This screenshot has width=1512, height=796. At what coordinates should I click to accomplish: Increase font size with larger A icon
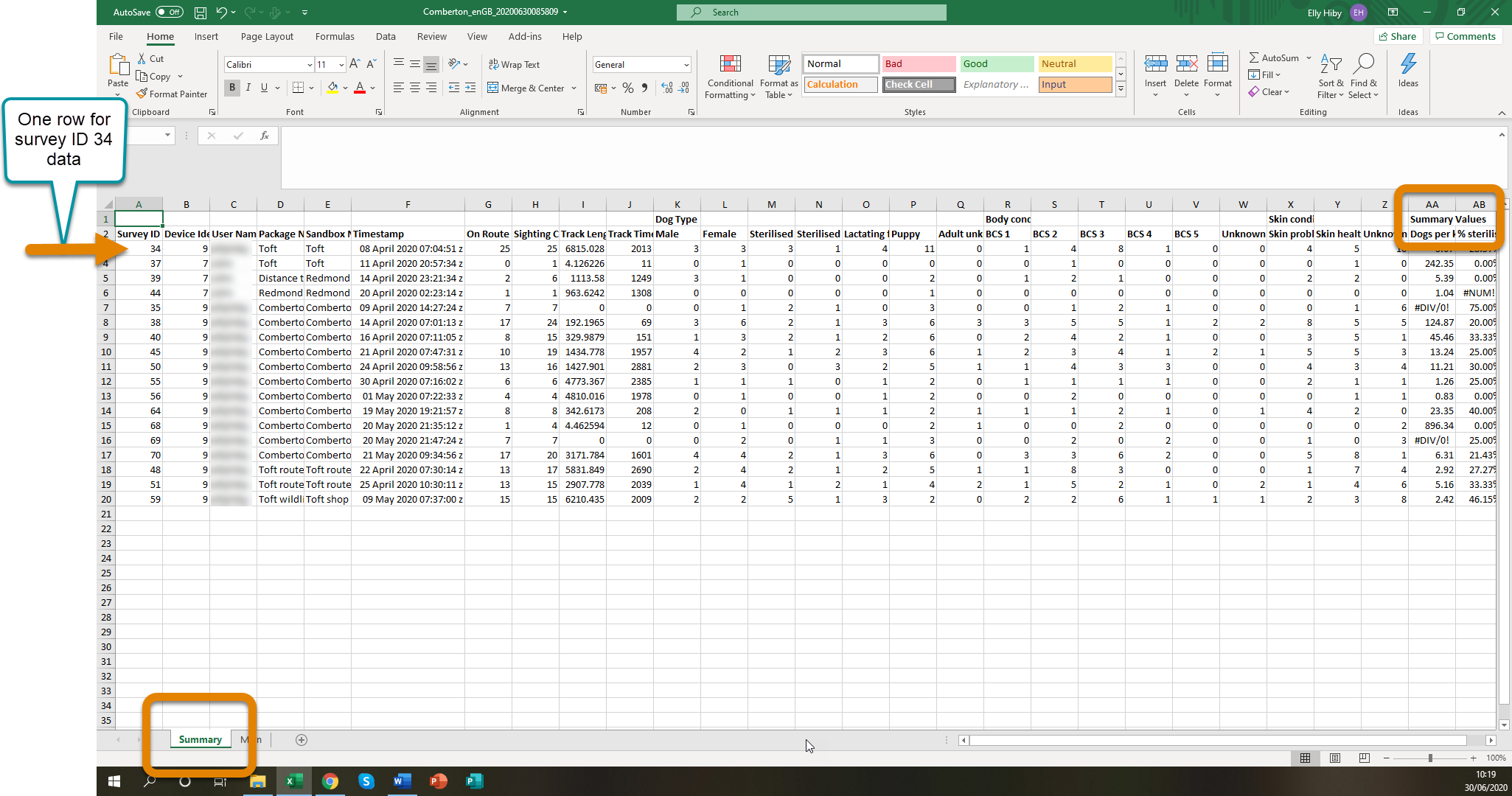coord(355,64)
